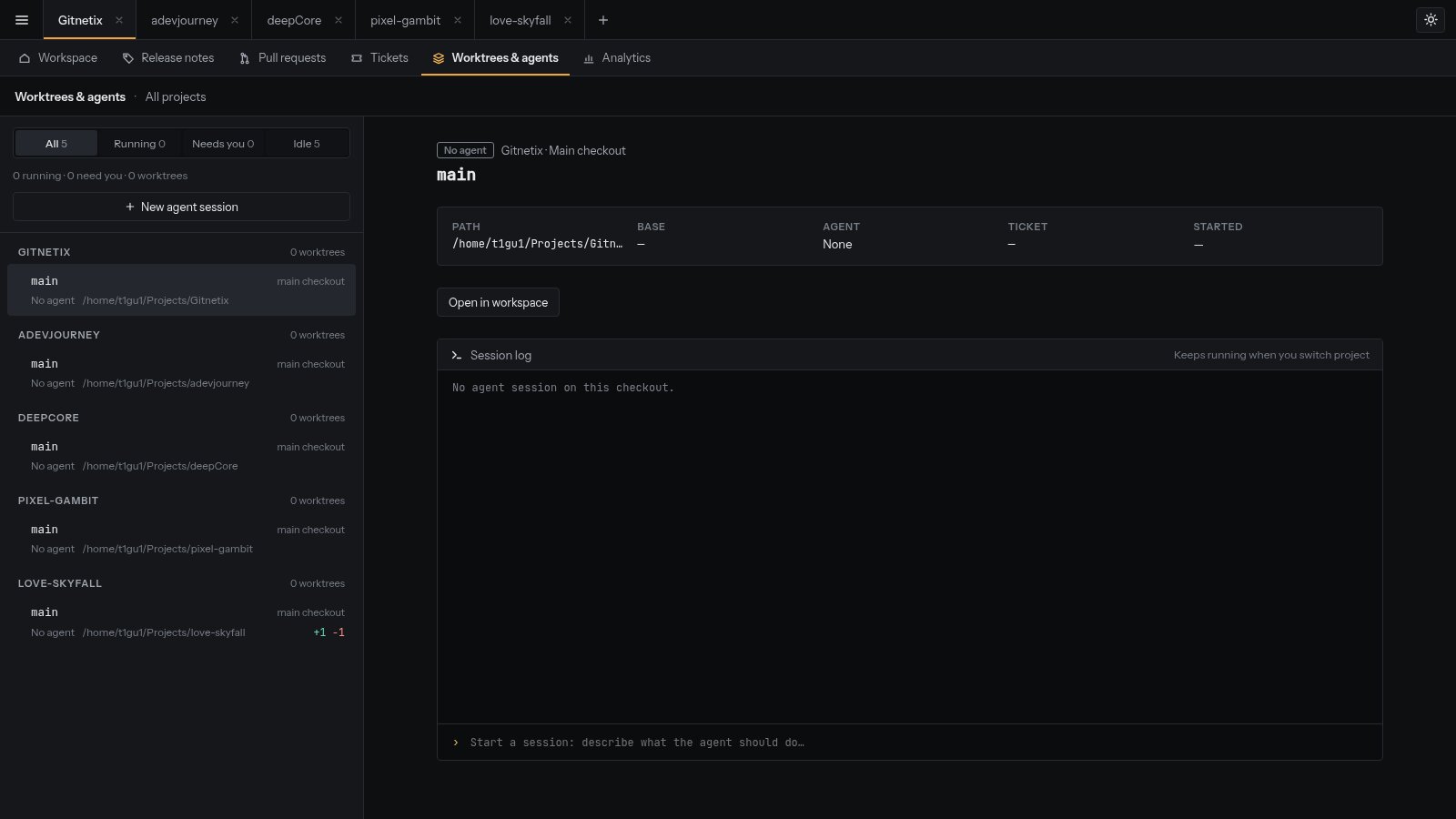
Task: Close the deepCore project tab
Action: [x=339, y=20]
